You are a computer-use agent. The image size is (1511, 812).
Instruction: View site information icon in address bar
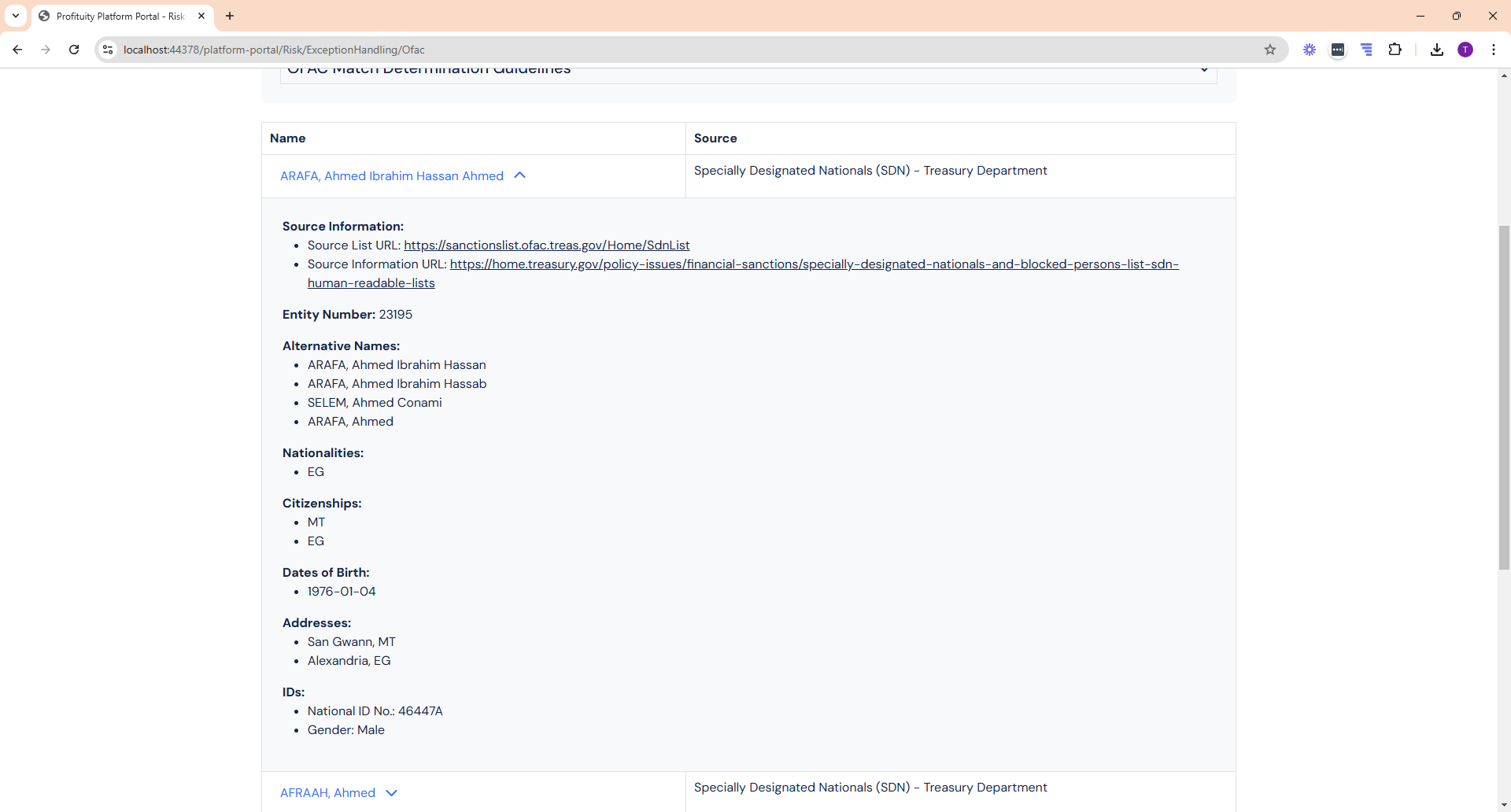point(108,50)
